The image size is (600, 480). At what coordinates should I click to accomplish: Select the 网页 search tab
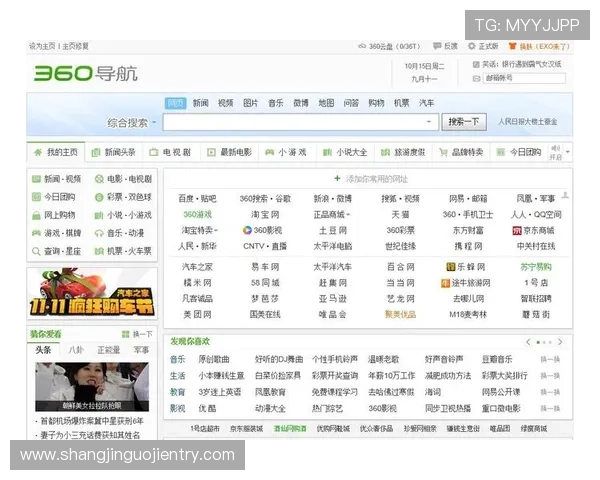[x=176, y=103]
